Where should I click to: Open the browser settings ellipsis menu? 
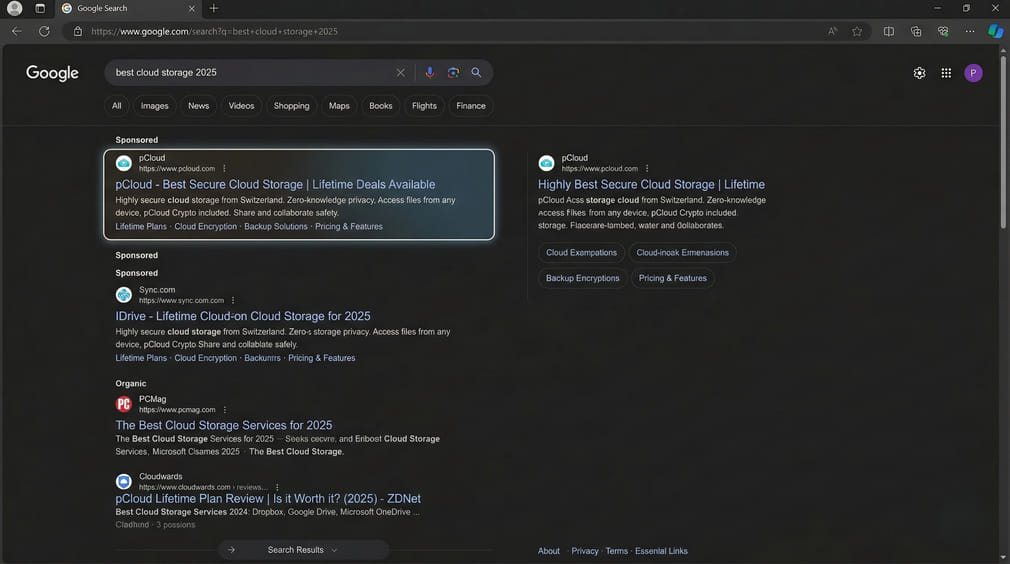coord(970,31)
